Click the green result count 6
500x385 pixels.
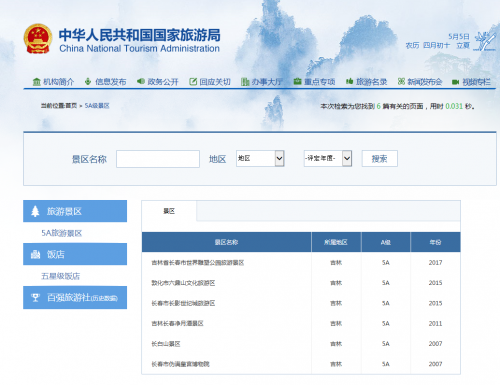coord(379,106)
